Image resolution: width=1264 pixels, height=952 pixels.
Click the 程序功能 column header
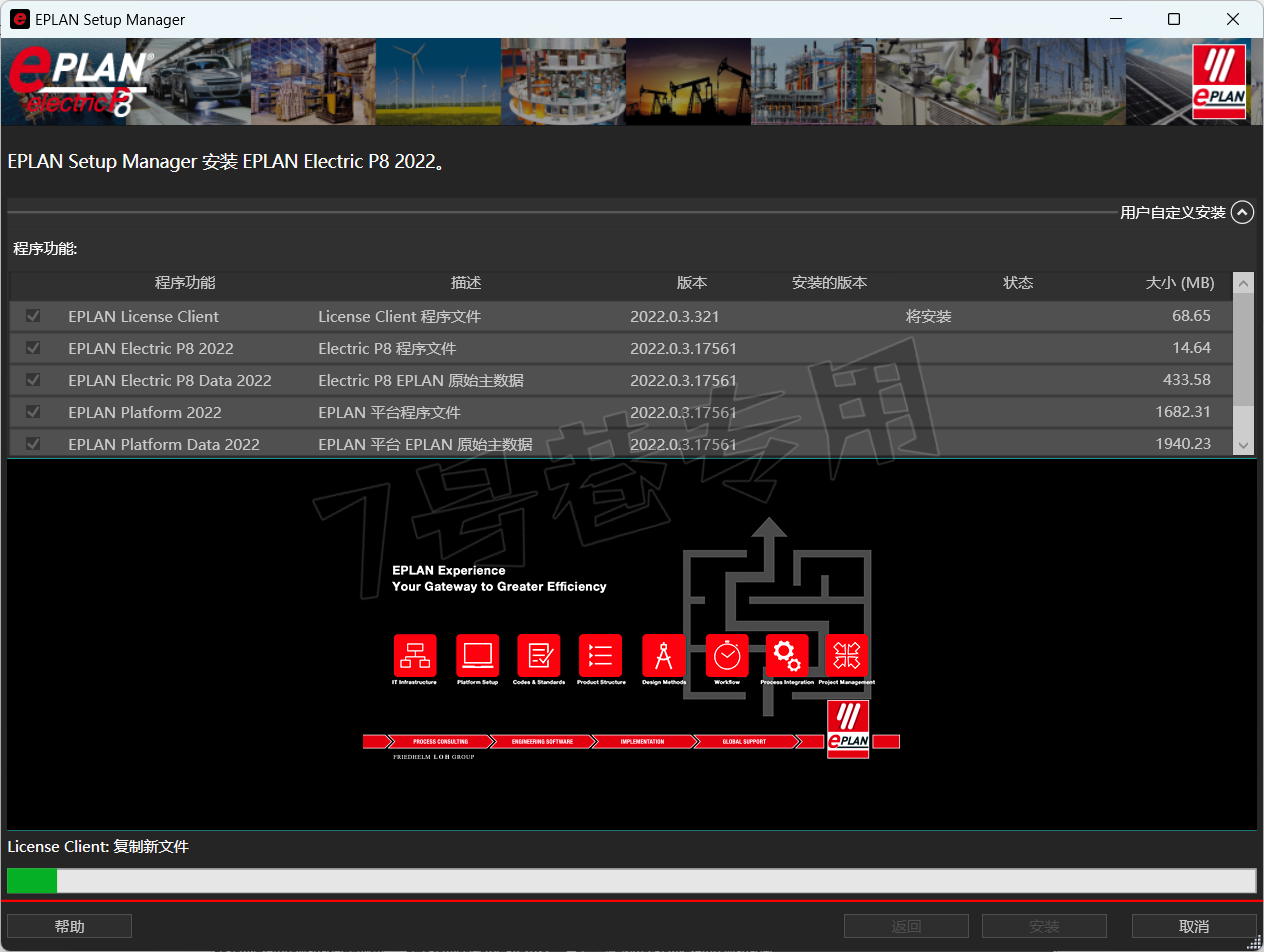pyautogui.click(x=185, y=283)
